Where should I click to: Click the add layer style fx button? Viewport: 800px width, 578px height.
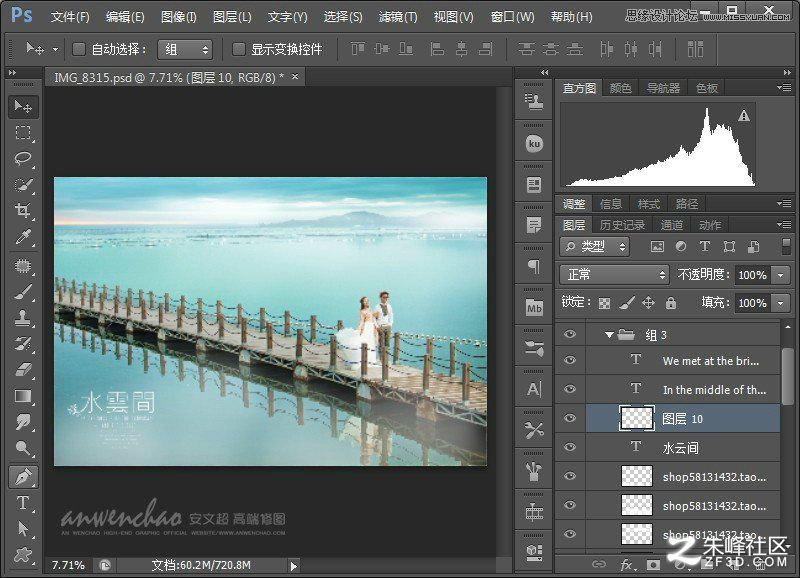click(628, 565)
